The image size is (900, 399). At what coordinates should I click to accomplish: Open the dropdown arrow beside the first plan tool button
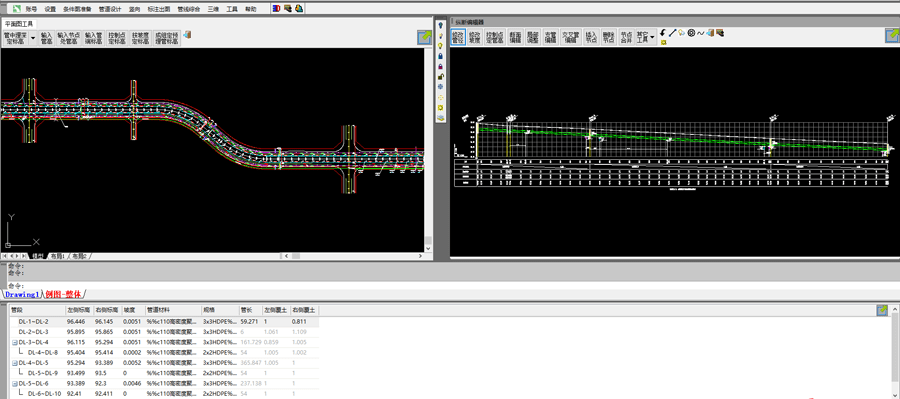(x=33, y=38)
